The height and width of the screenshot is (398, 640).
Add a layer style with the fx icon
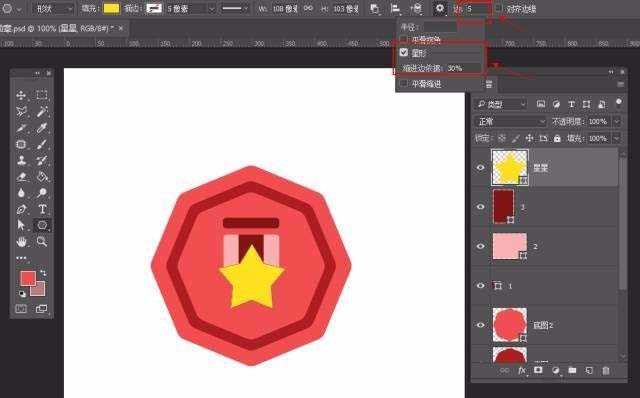[x=522, y=370]
